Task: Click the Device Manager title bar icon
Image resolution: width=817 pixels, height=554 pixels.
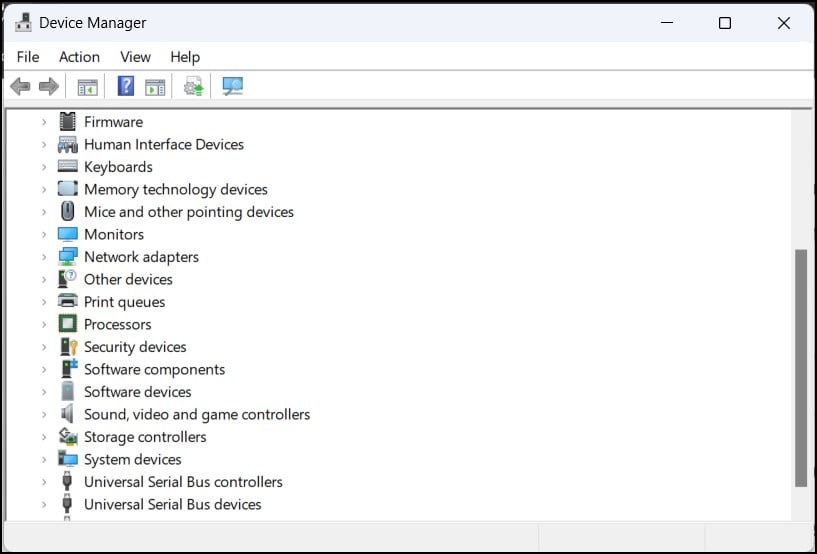Action: 23,23
